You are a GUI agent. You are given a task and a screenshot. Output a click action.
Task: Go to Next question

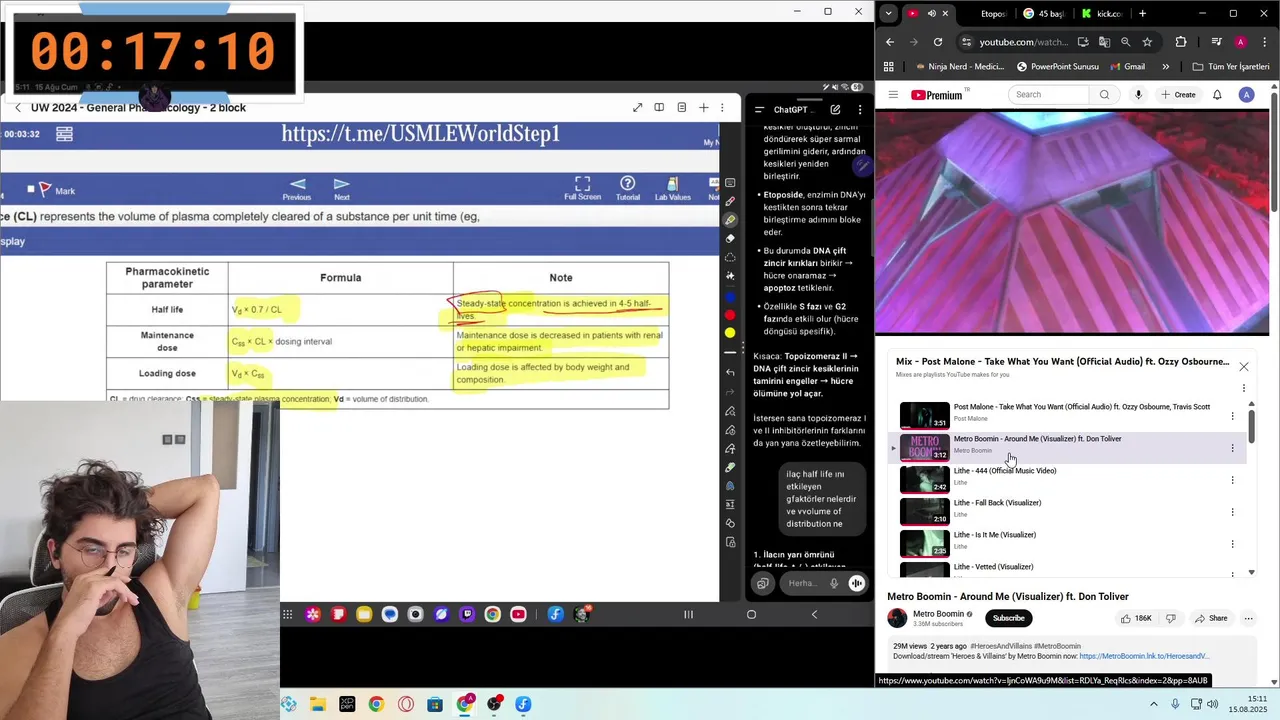tap(342, 188)
